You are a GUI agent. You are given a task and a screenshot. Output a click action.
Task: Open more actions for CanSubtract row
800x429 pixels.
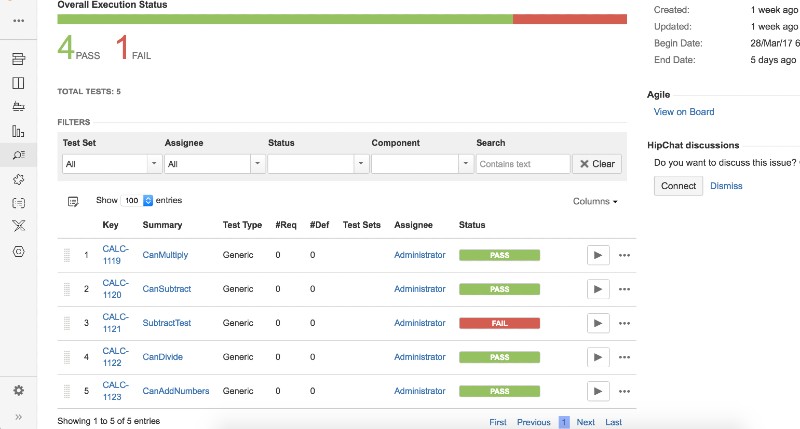[x=625, y=289]
